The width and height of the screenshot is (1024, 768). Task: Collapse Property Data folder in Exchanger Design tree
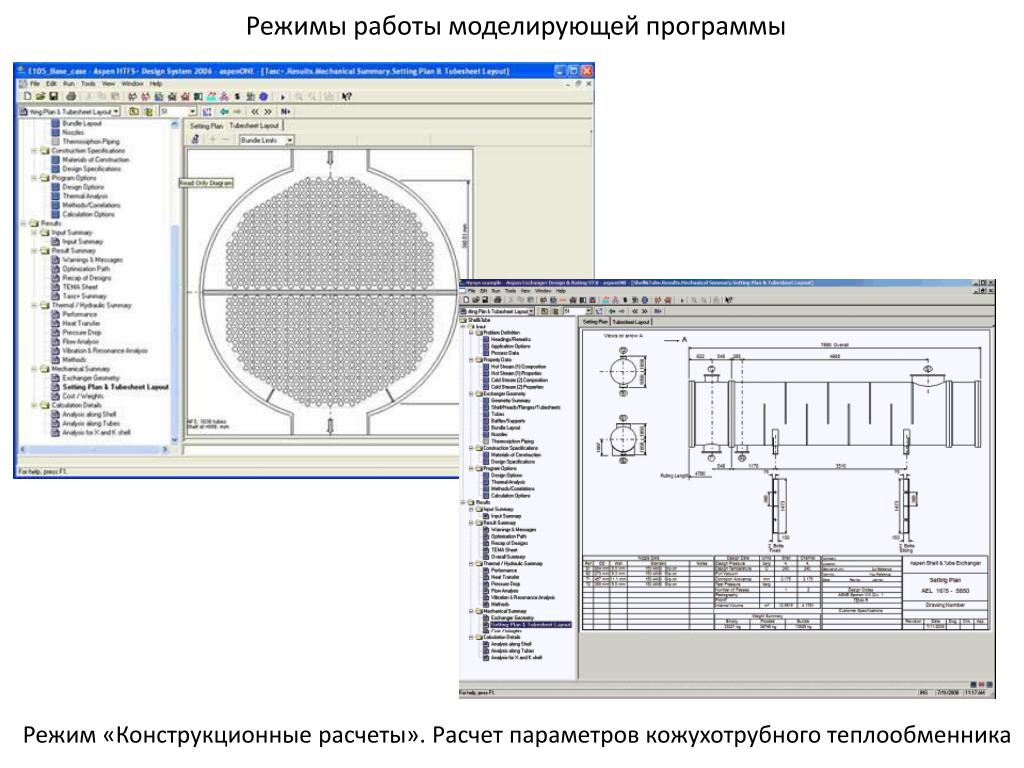tap(472, 360)
